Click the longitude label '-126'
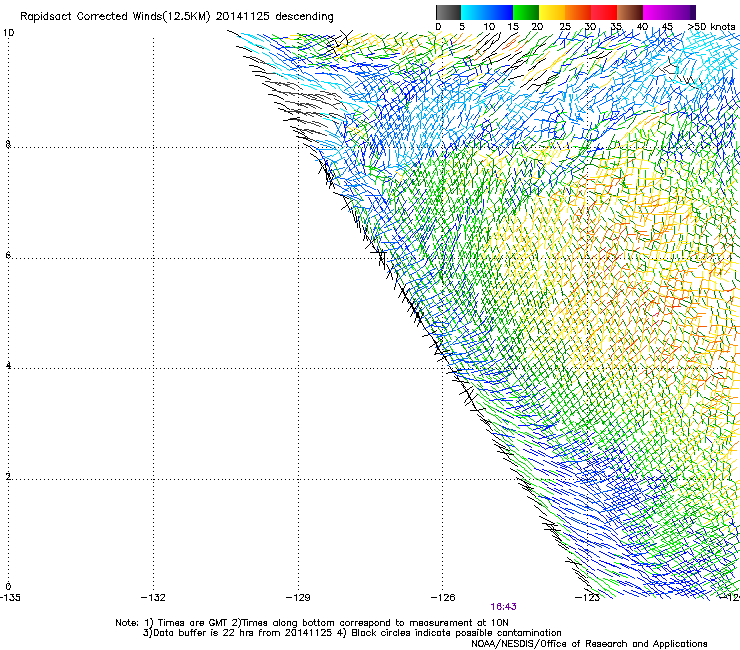This screenshot has width=740, height=650. pos(443,598)
